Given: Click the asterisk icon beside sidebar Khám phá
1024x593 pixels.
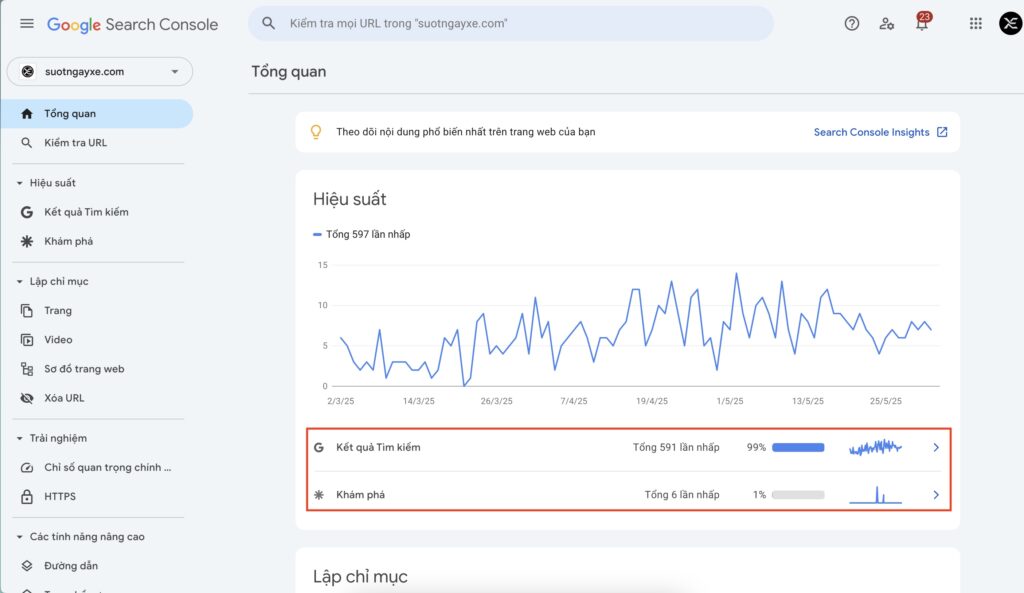Looking at the screenshot, I should [x=27, y=242].
